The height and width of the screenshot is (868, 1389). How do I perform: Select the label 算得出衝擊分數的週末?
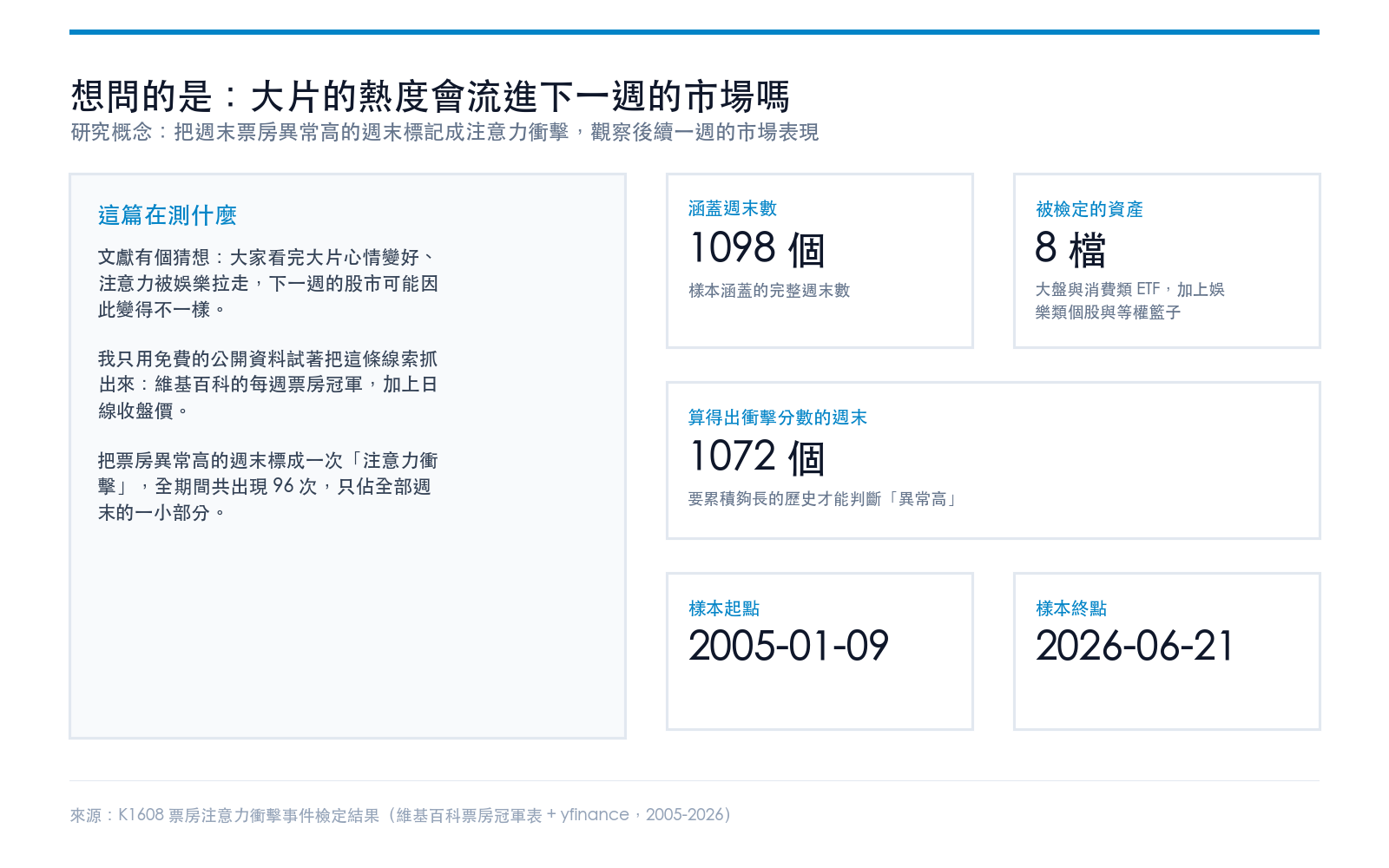click(778, 418)
